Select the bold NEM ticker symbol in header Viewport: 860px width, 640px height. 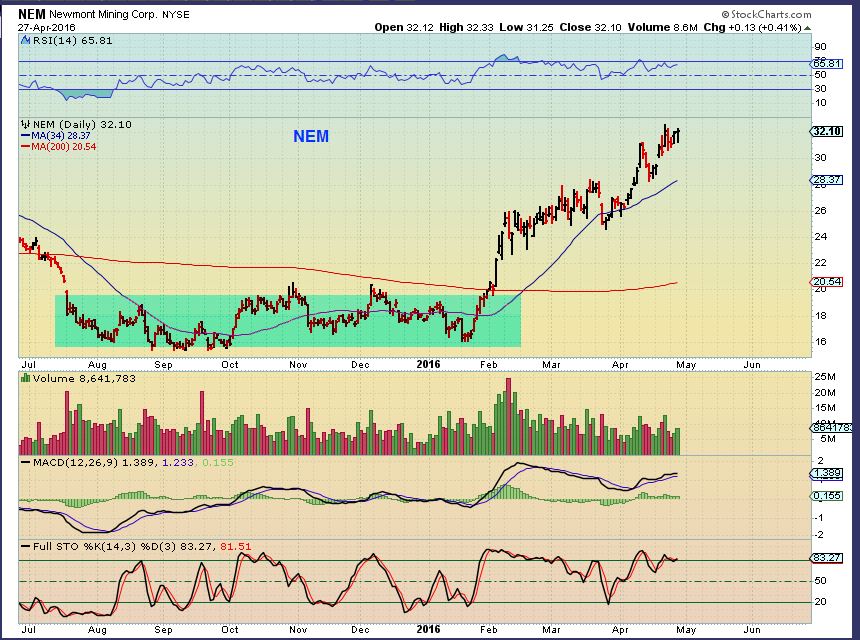click(x=32, y=14)
